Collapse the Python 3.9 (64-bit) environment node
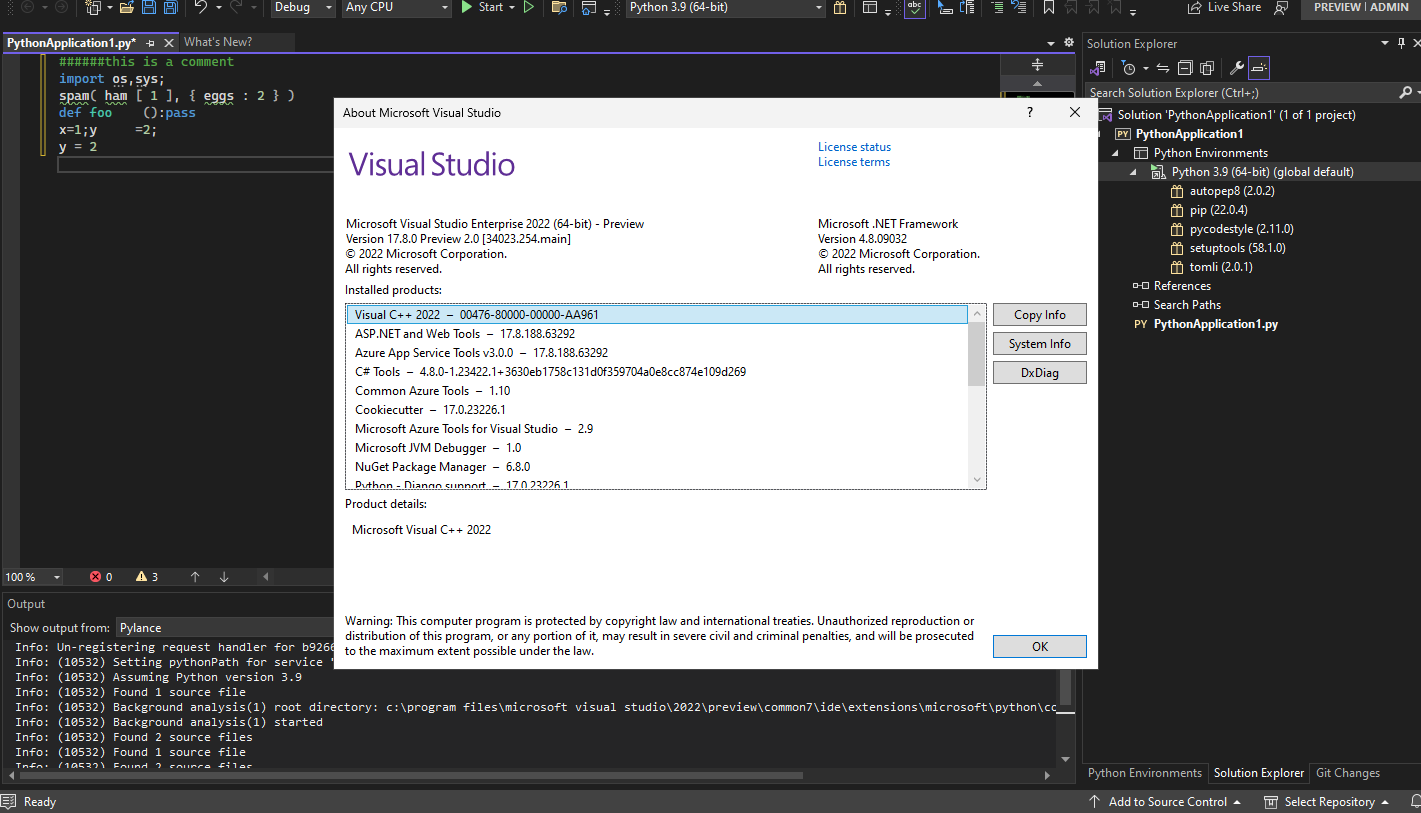Image resolution: width=1421 pixels, height=813 pixels. [1133, 171]
